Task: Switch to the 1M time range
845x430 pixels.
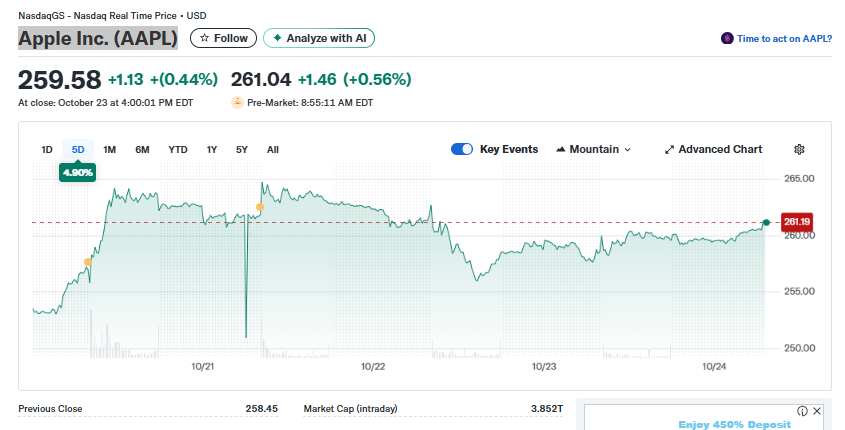Action: [x=110, y=149]
